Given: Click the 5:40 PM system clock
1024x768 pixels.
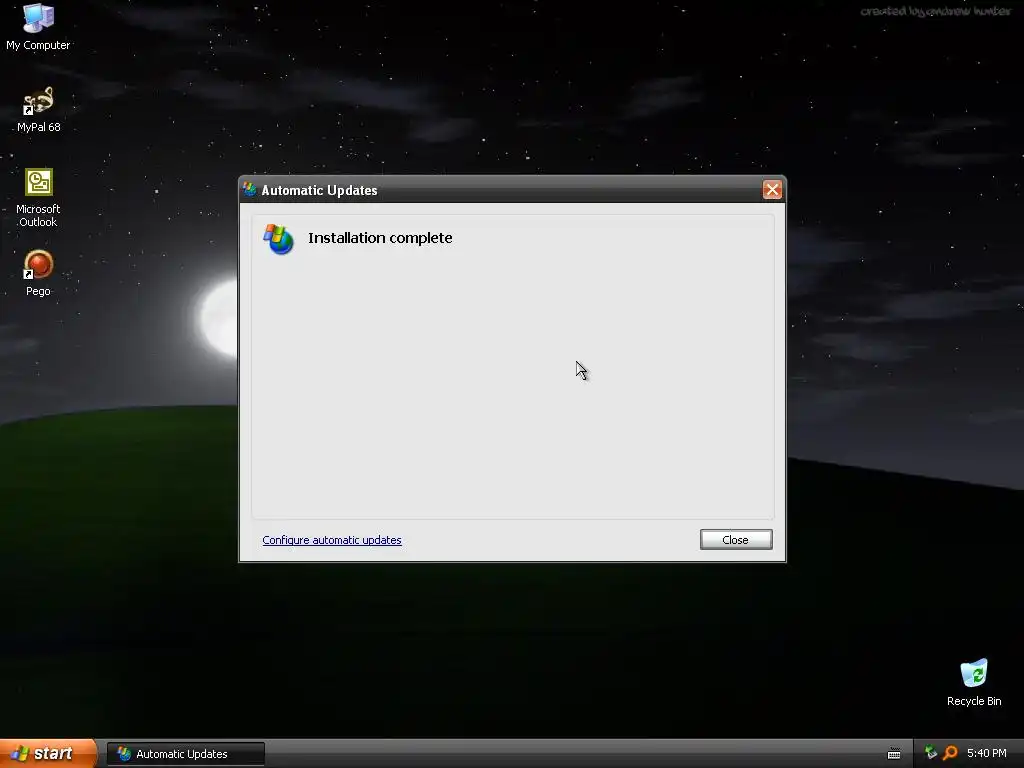Looking at the screenshot, I should [x=987, y=753].
